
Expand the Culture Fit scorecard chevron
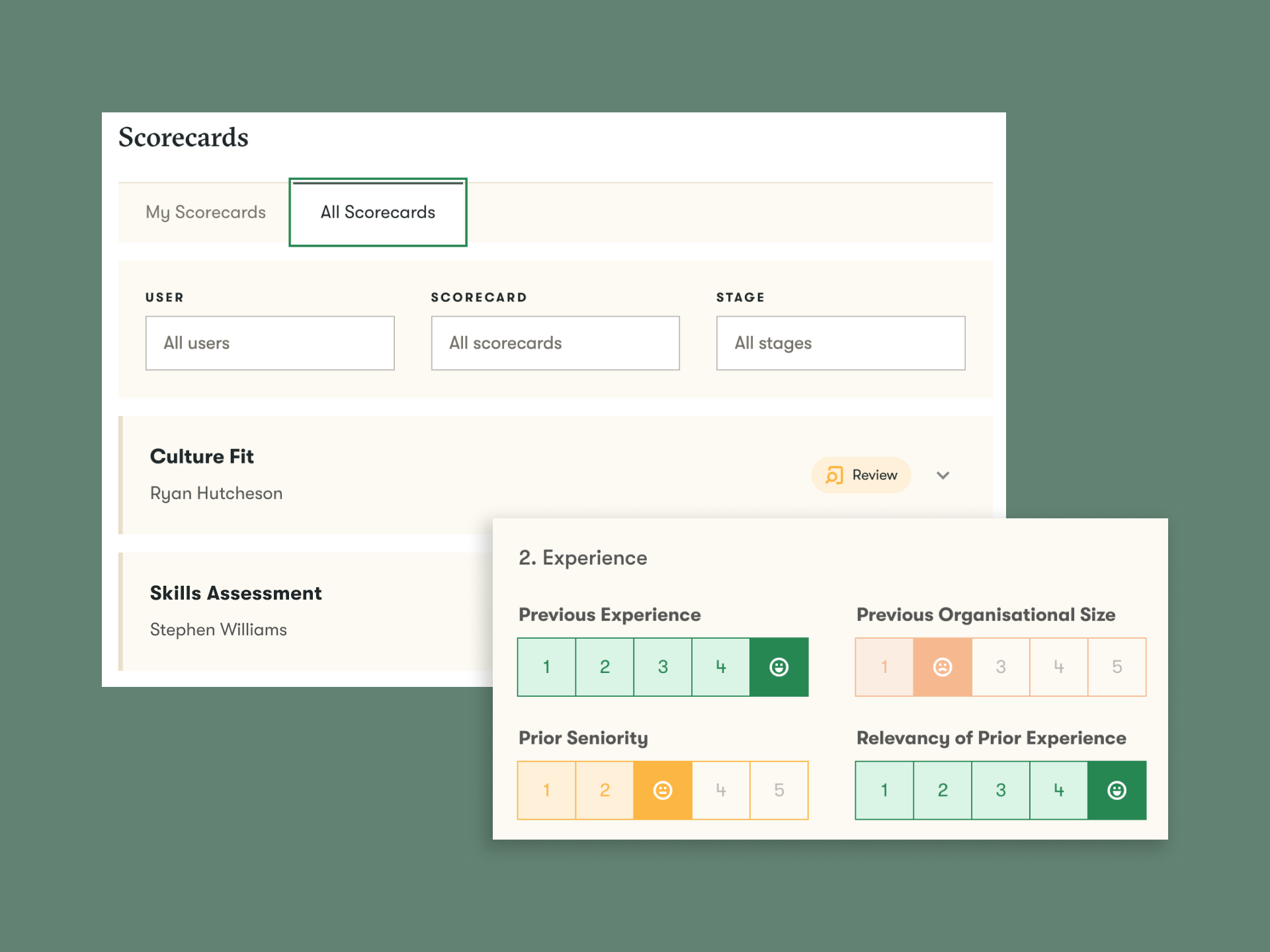click(943, 475)
